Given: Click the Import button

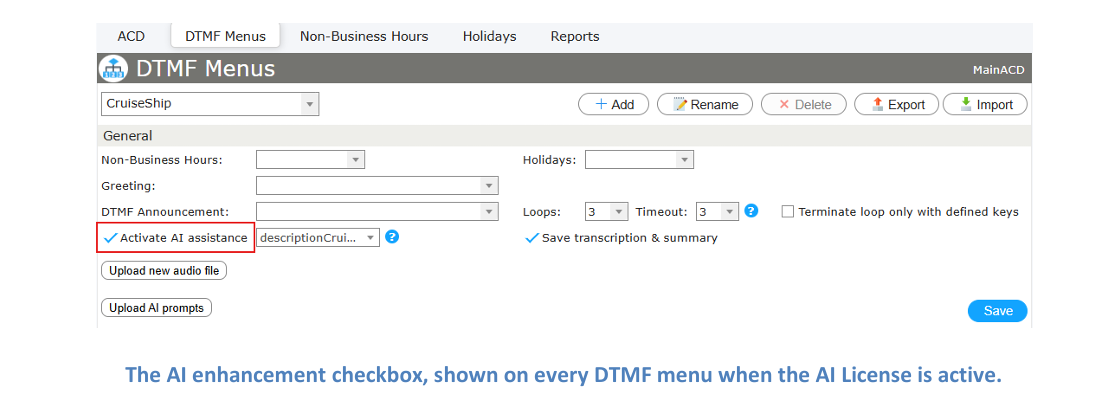Looking at the screenshot, I should 985,104.
